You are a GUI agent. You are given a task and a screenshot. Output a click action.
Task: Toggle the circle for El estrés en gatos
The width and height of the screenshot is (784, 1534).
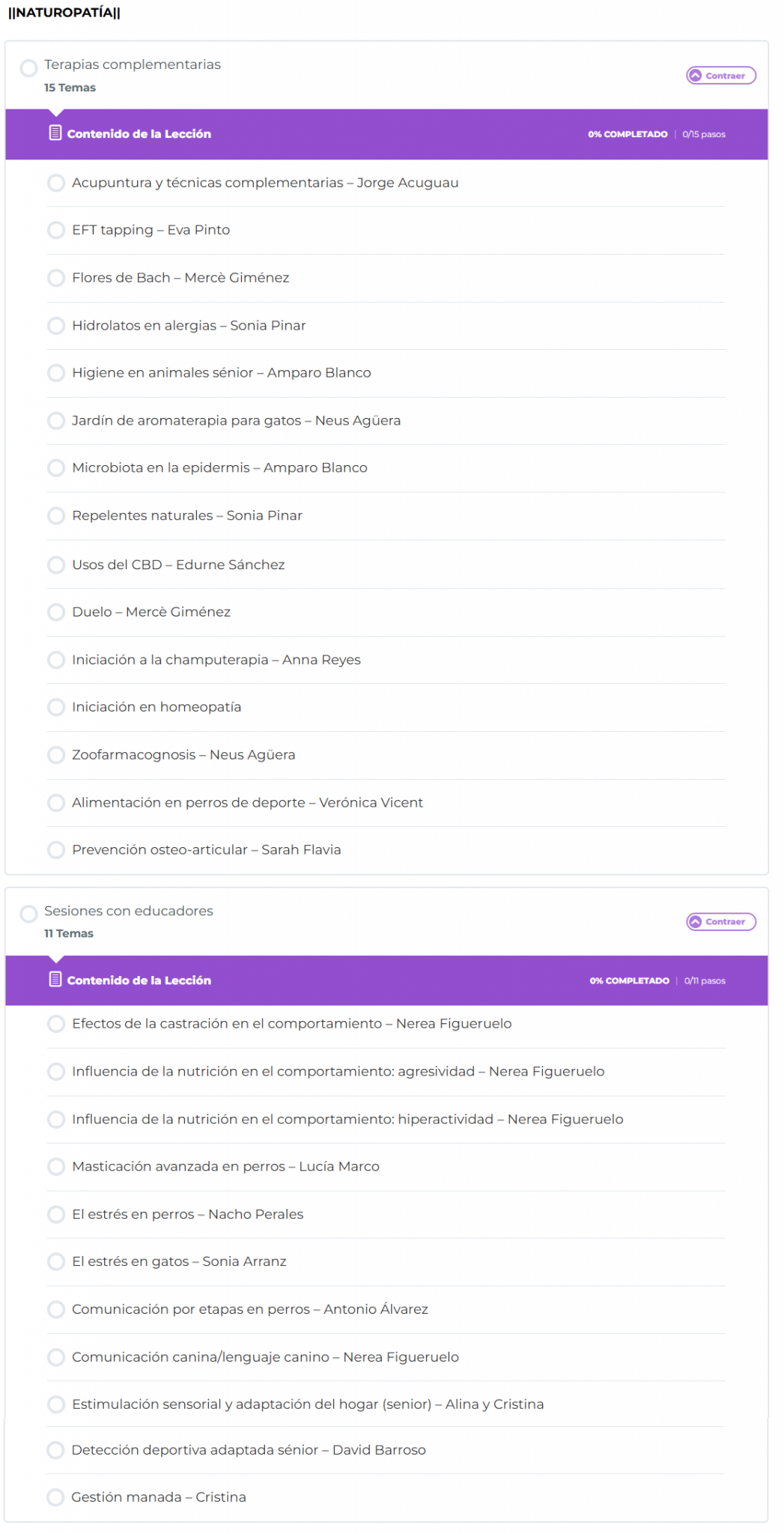tap(56, 1262)
